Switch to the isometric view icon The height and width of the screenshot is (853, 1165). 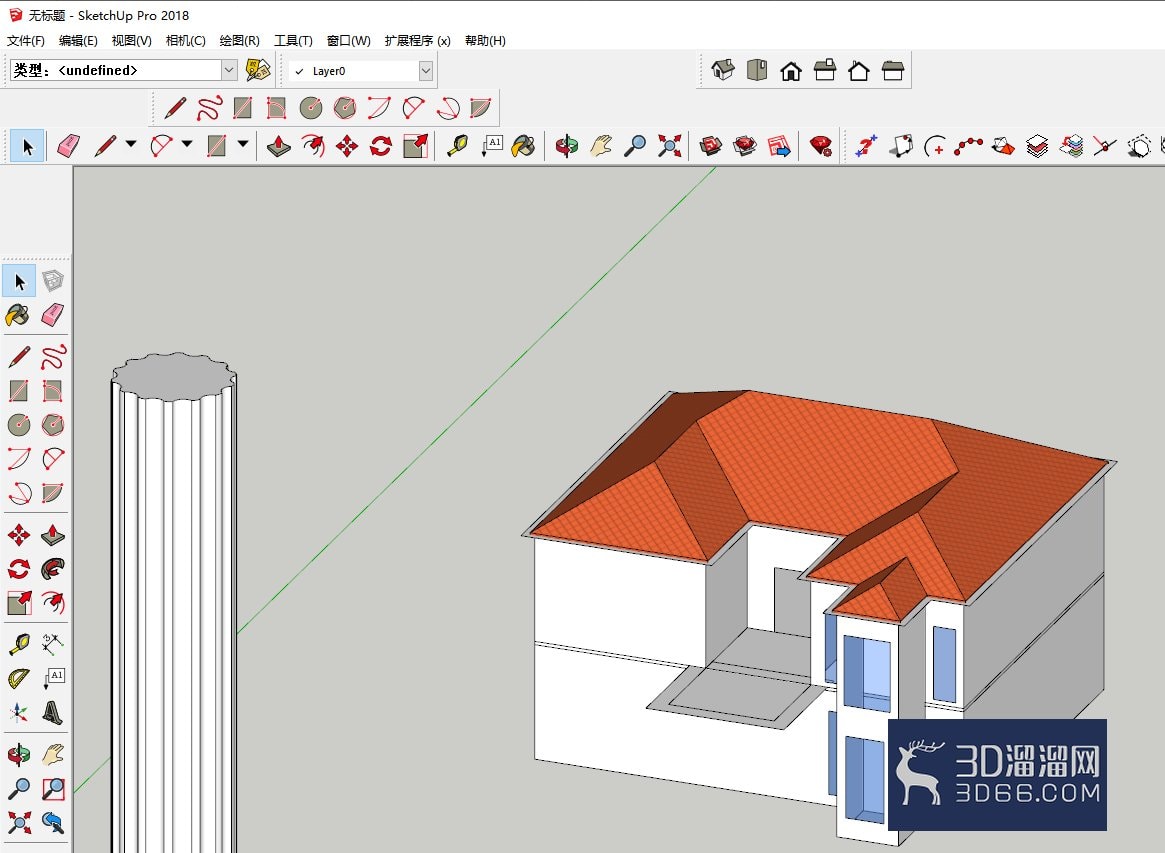(723, 71)
